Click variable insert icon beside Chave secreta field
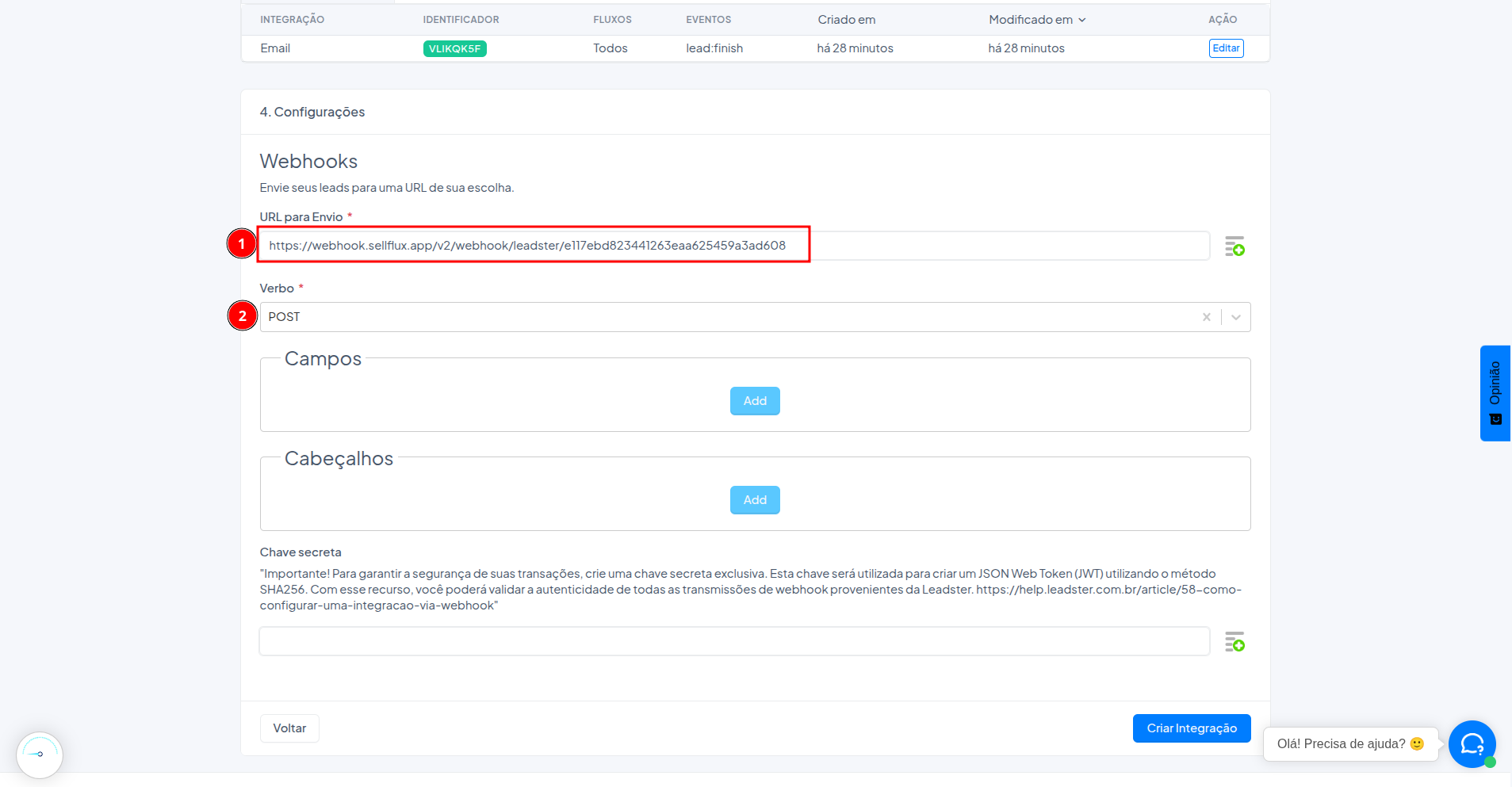This screenshot has width=1512, height=787. pos(1234,642)
